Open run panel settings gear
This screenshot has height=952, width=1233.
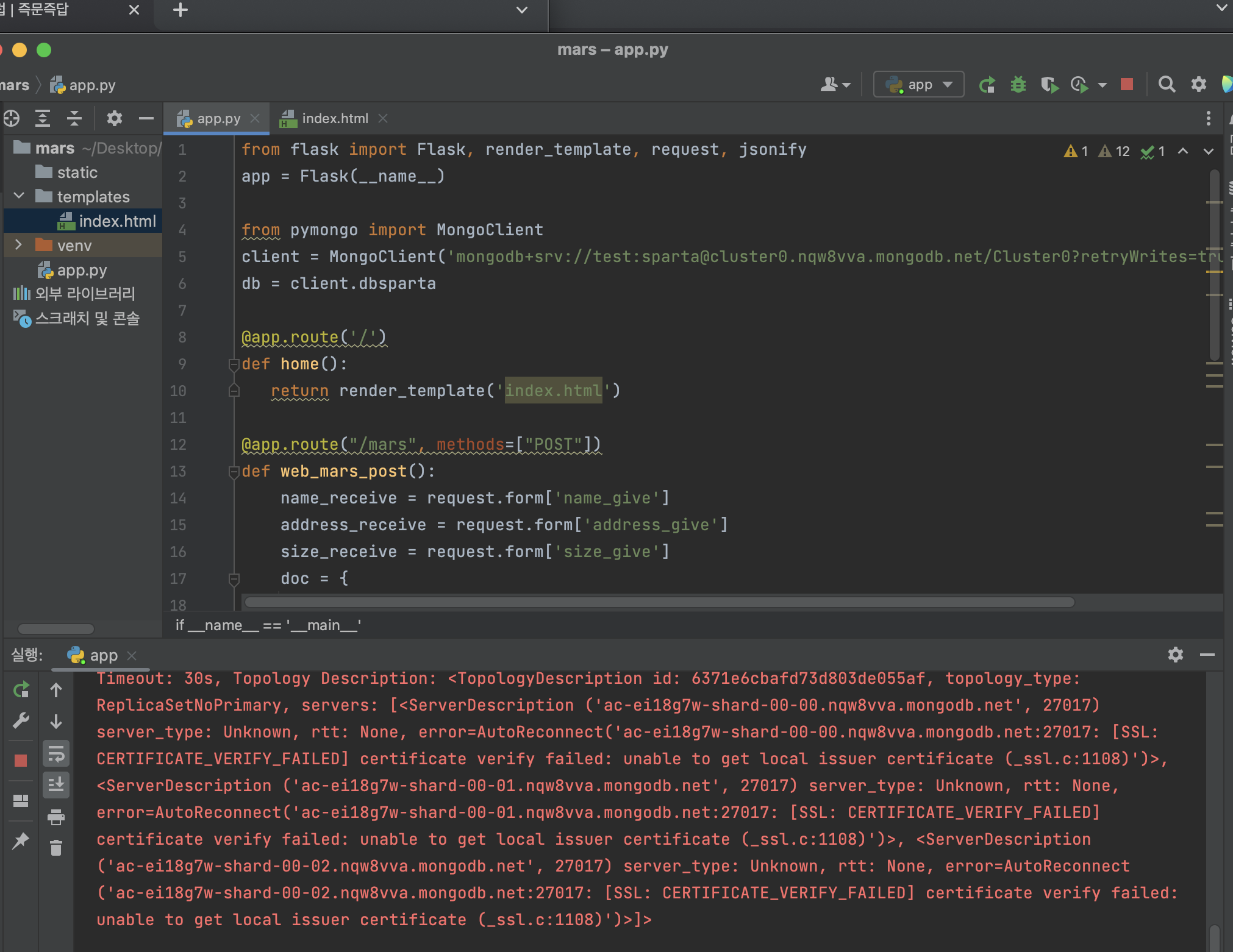coord(1175,655)
